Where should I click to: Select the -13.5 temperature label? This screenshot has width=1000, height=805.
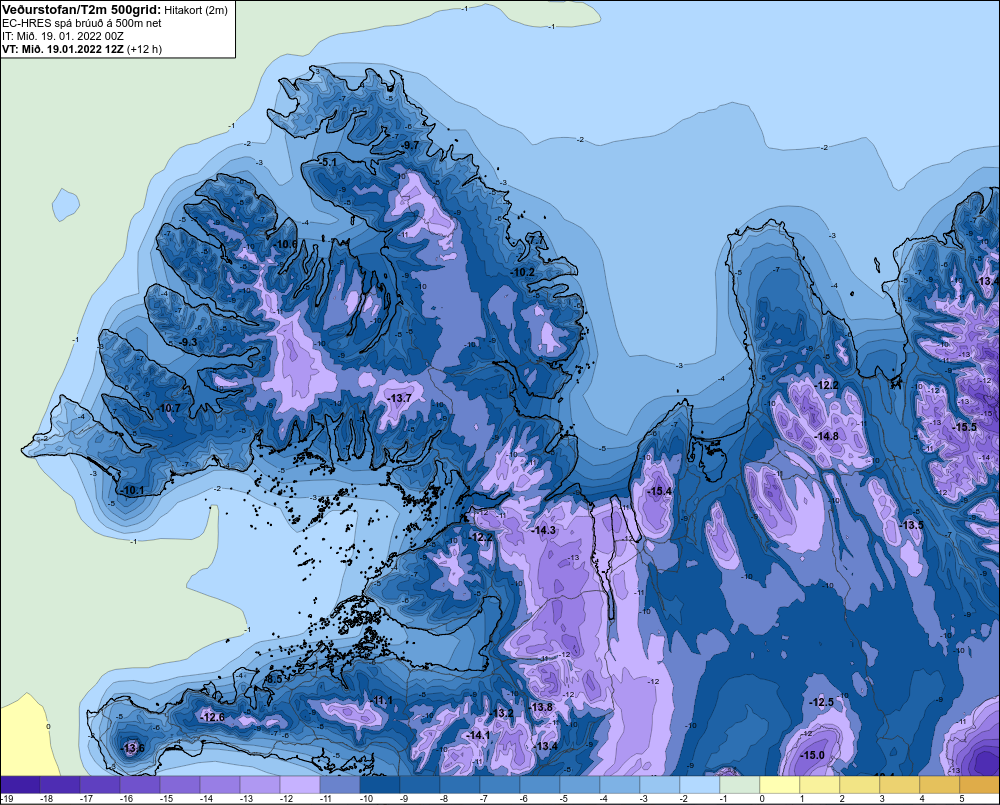(x=911, y=525)
